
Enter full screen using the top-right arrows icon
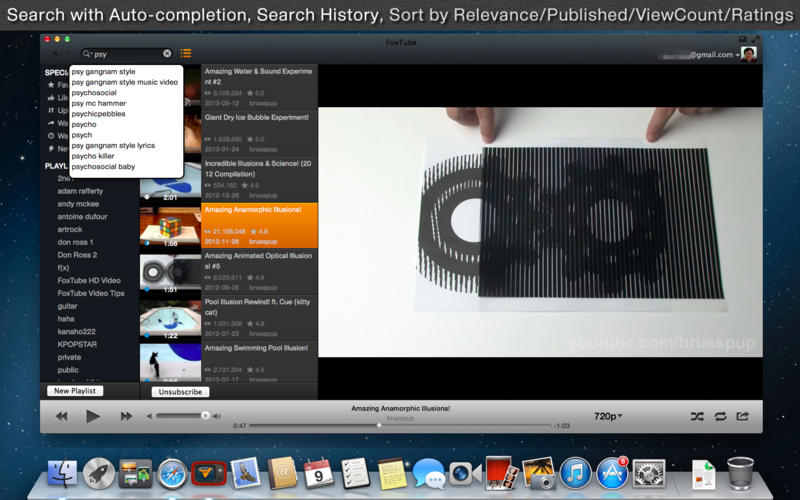click(x=755, y=39)
